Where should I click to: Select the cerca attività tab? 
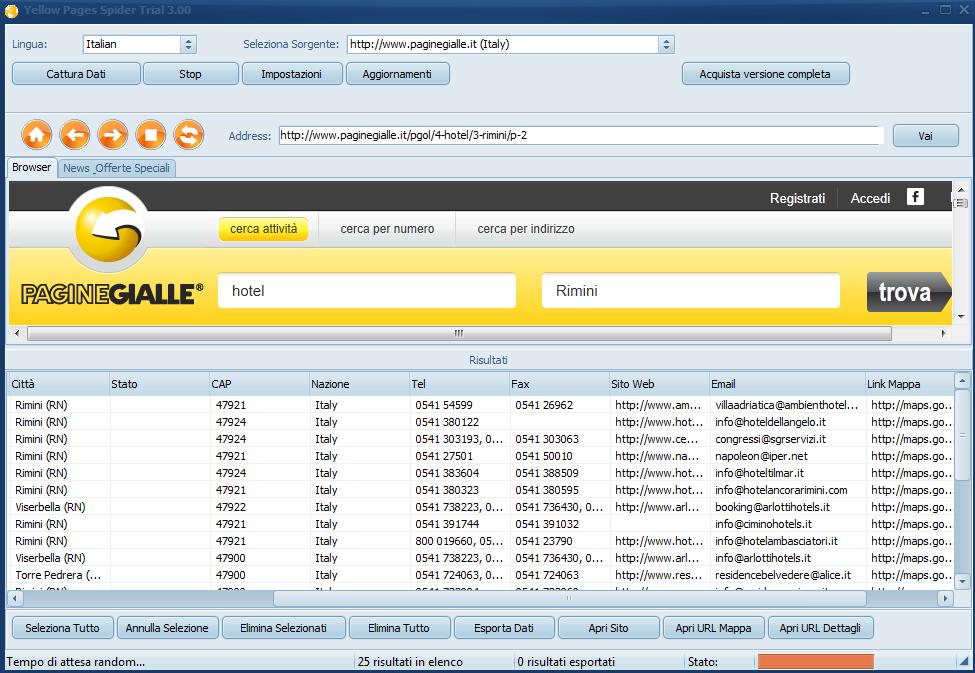[264, 229]
